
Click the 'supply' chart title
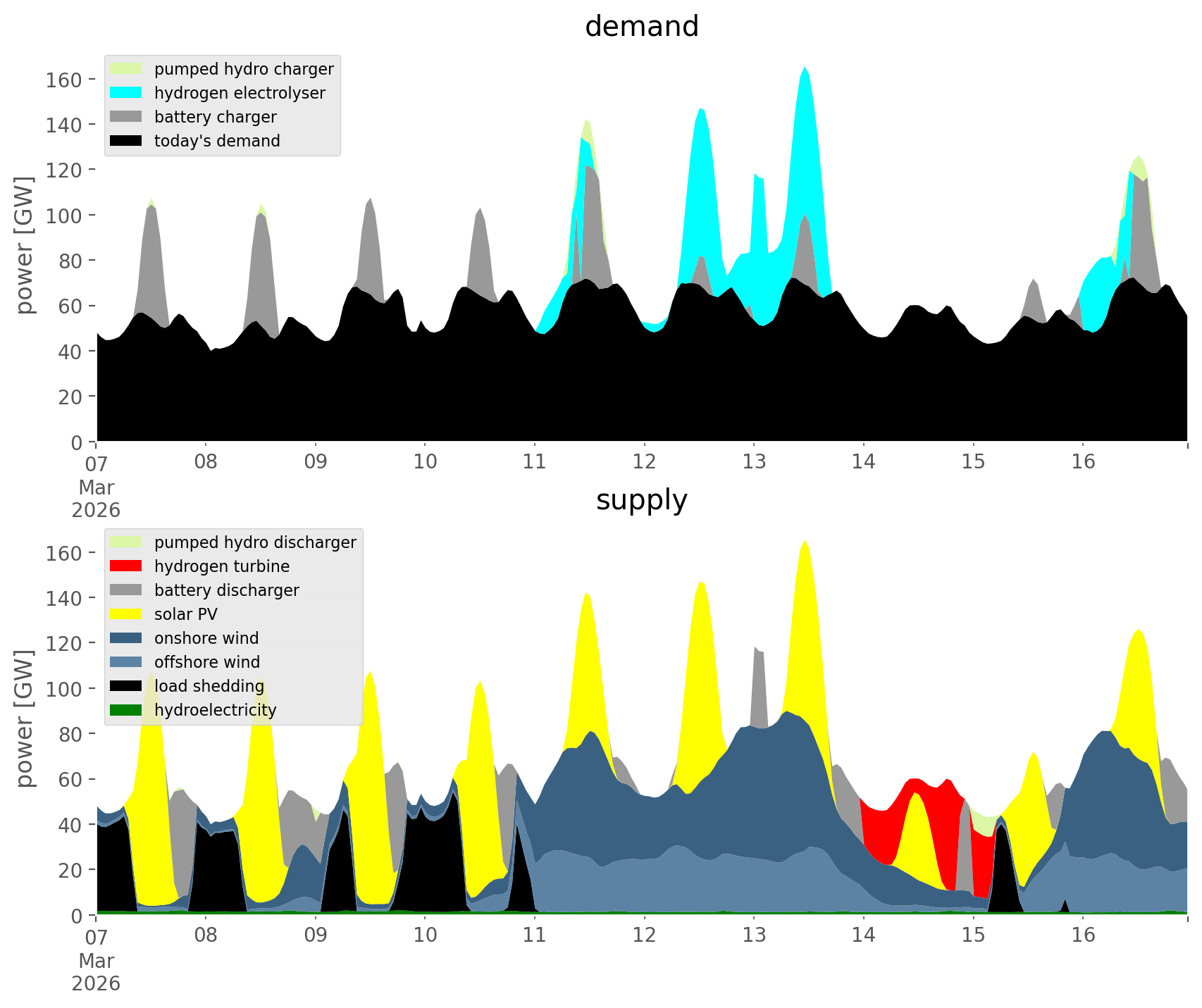(x=641, y=500)
